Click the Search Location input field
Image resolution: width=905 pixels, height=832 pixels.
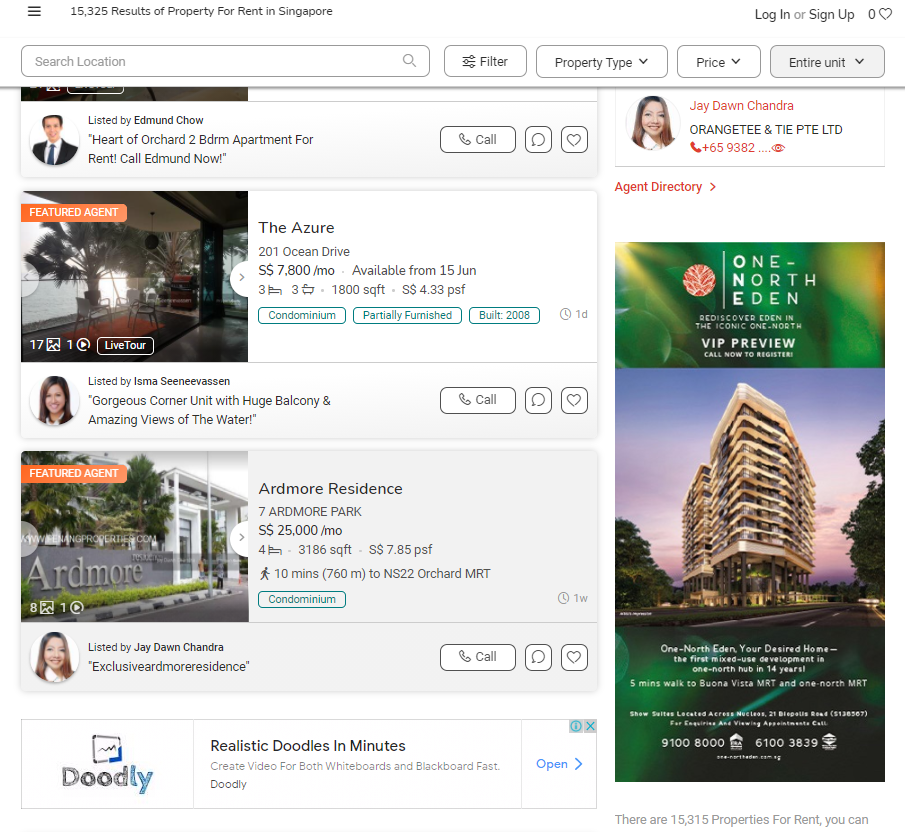click(x=210, y=61)
